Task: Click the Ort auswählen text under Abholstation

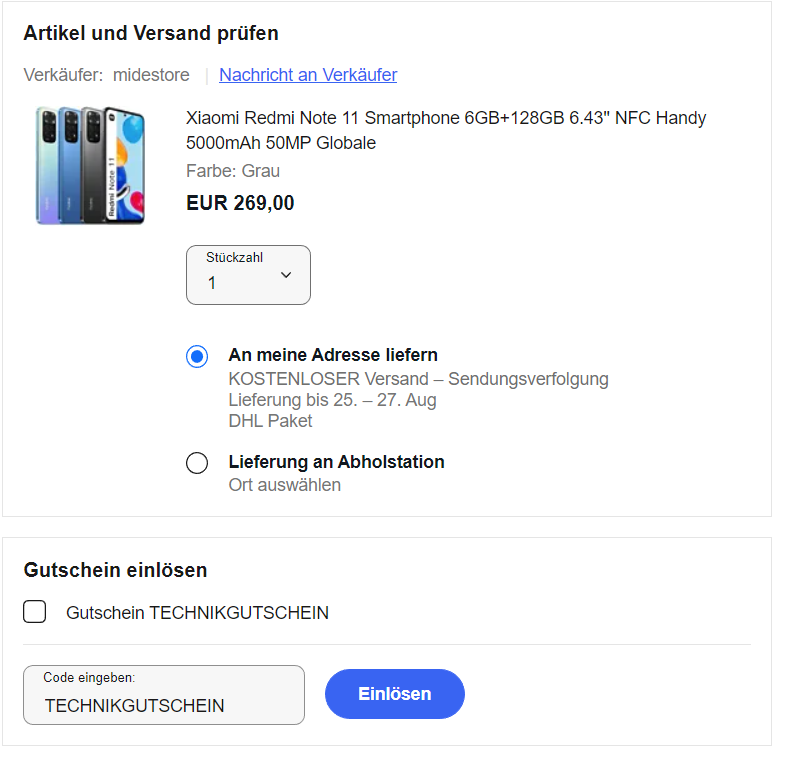Action: [285, 485]
